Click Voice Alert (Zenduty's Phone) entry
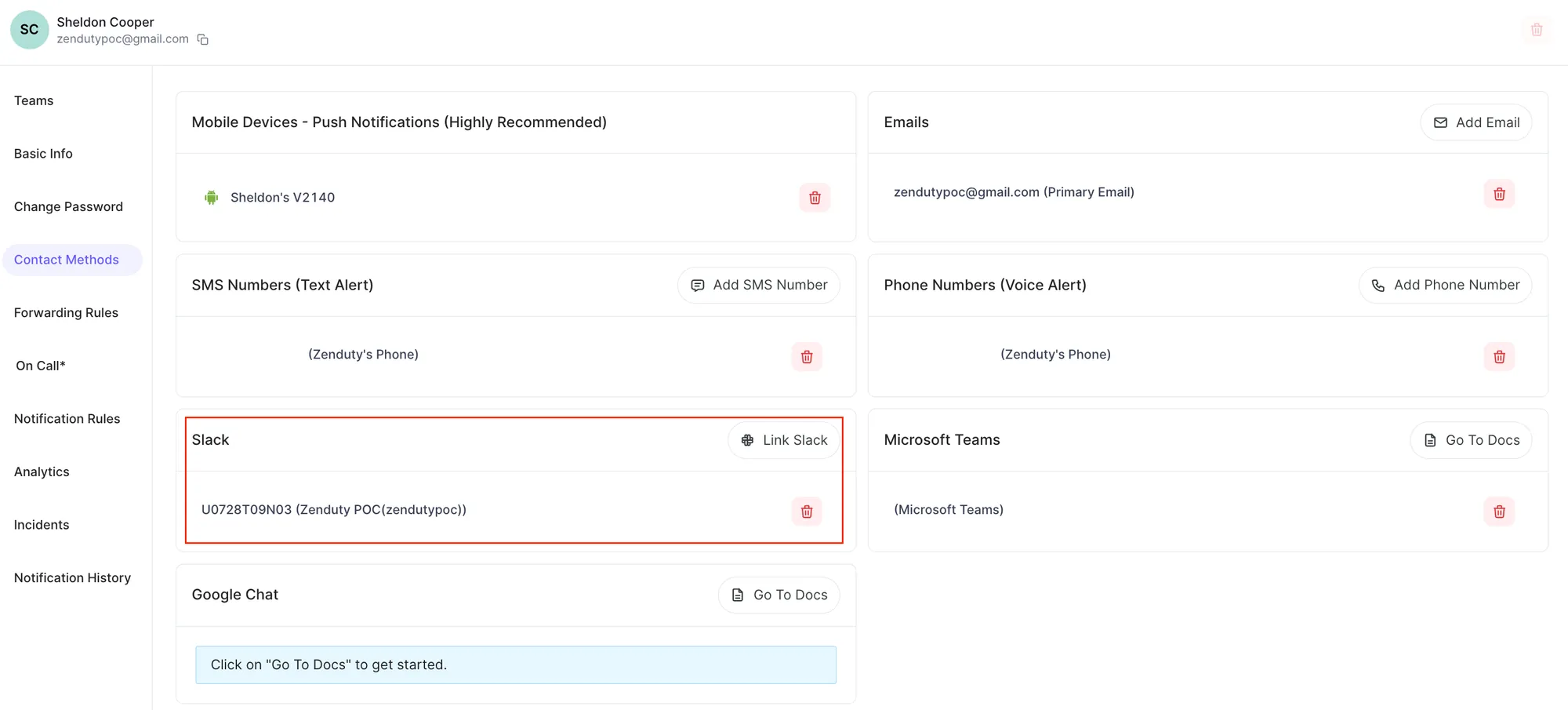The width and height of the screenshot is (1568, 710). pos(1055,355)
